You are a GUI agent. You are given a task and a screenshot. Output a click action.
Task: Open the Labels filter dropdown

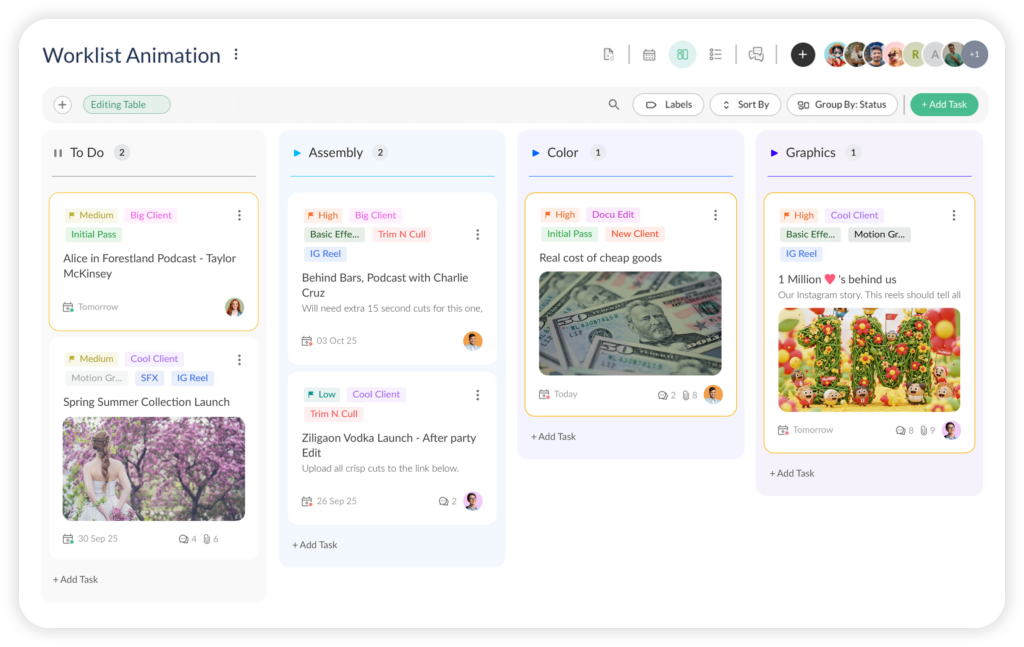click(x=668, y=105)
